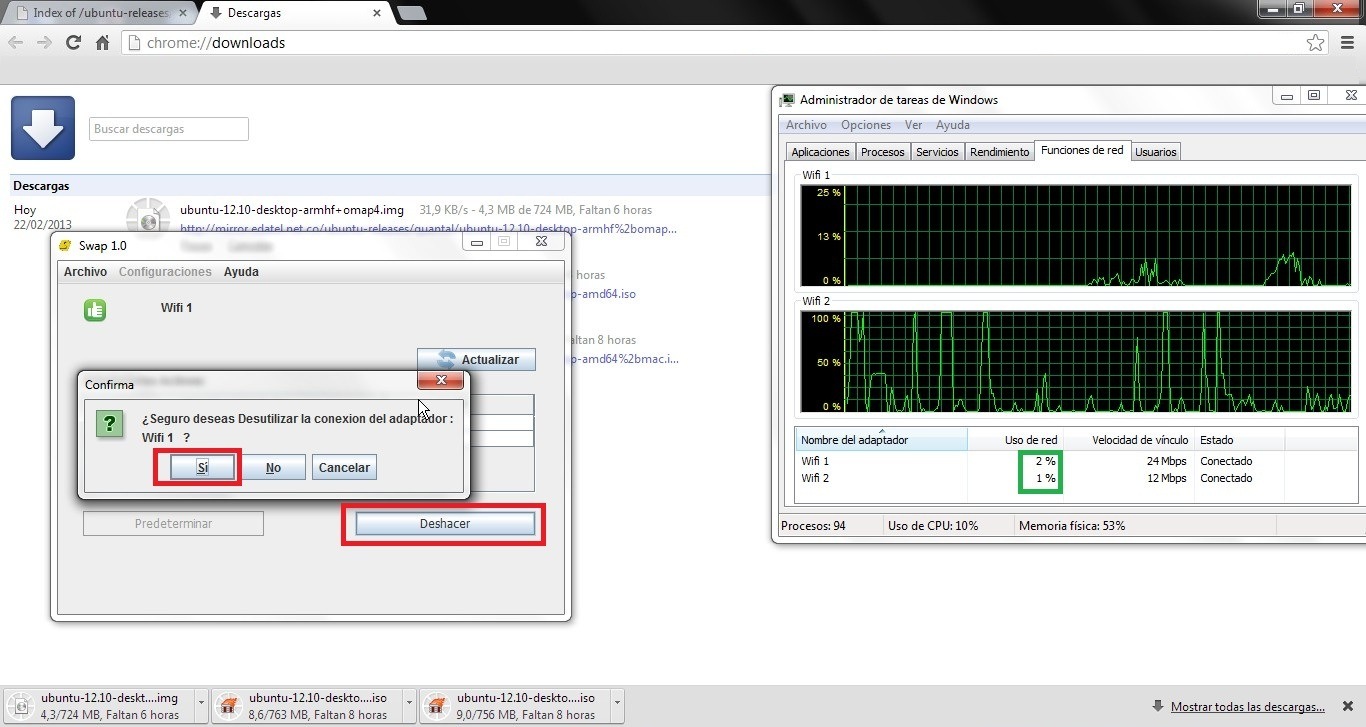The height and width of the screenshot is (727, 1366).
Task: Click 'Wifi 1' label in Swap window
Action: tap(176, 308)
